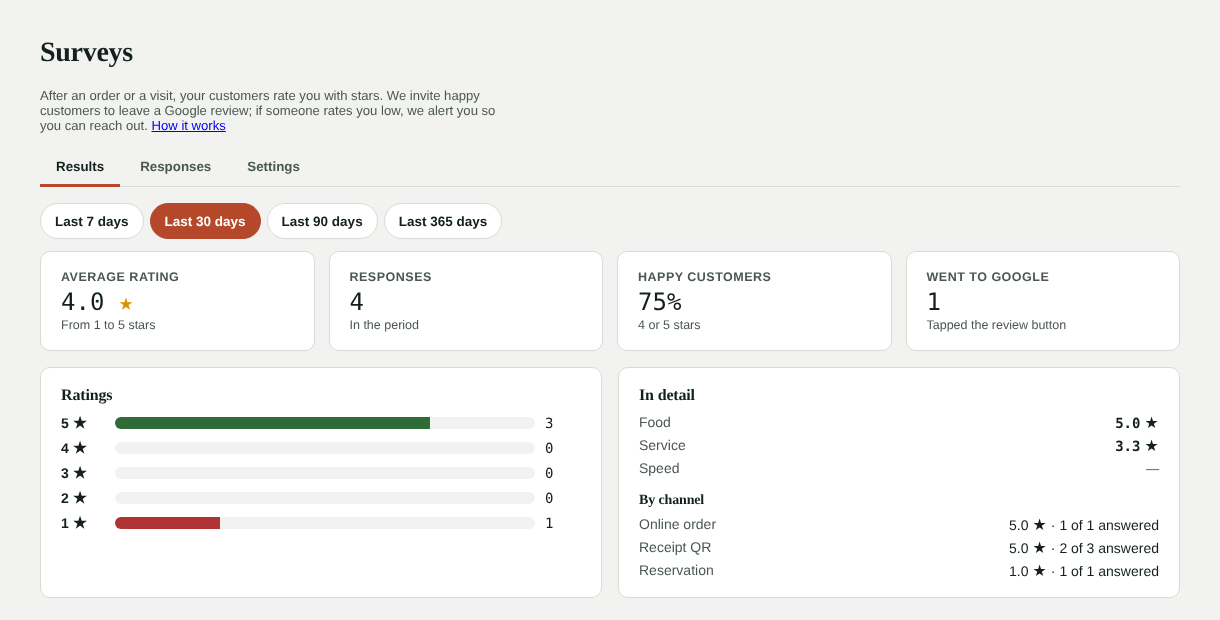Click the Service rating value 3.3
Screen dimensions: 1220x620
tap(1137, 446)
